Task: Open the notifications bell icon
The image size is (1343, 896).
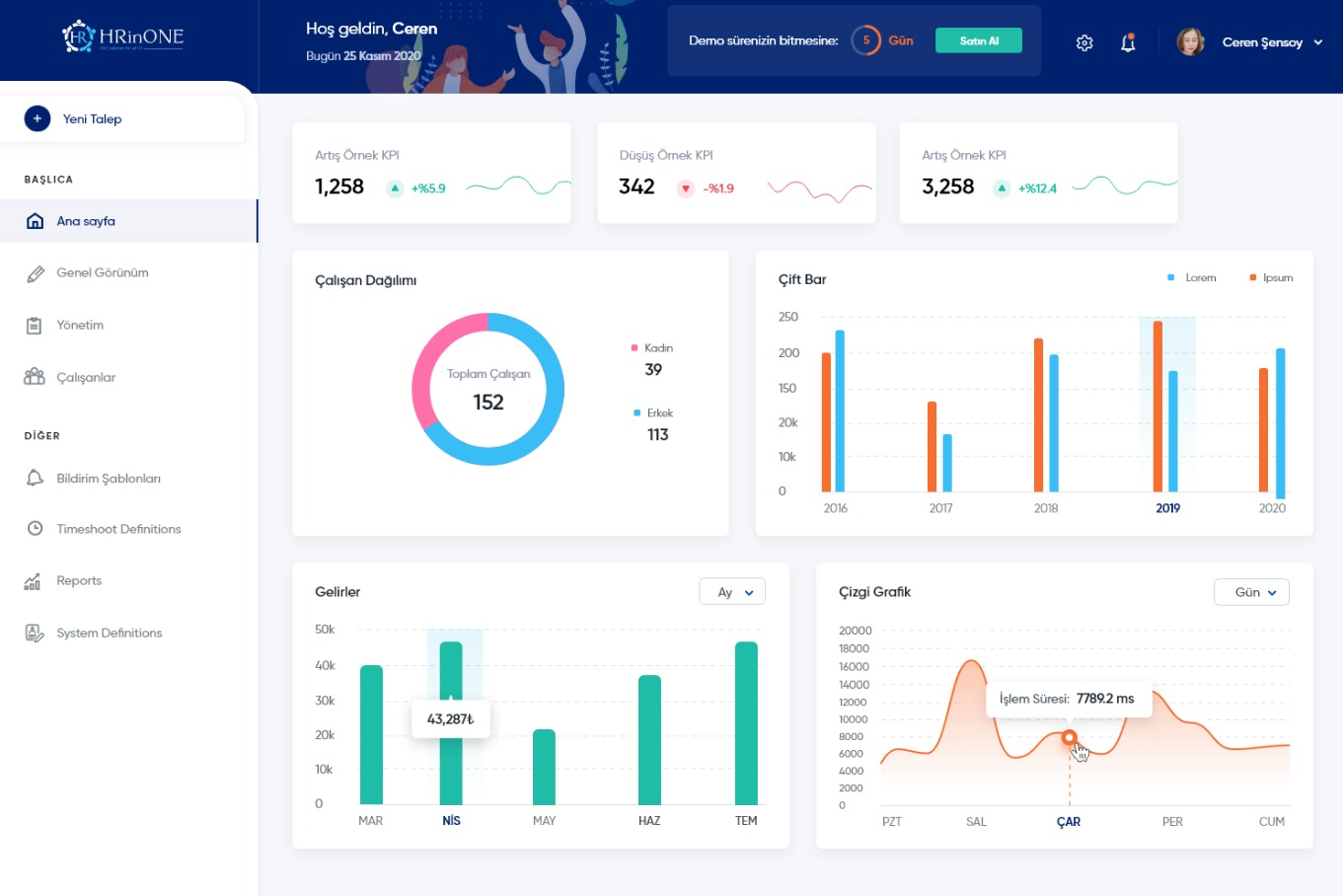Action: 1128,42
